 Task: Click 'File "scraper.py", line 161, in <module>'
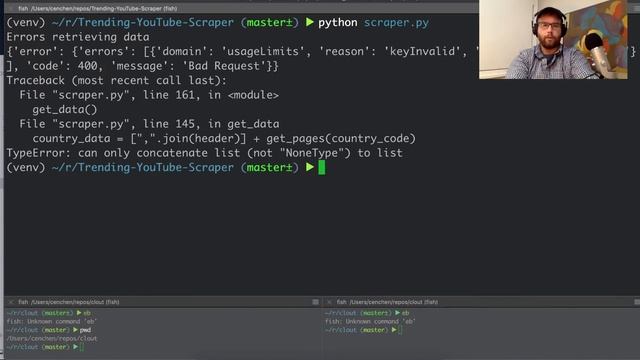click(149, 95)
